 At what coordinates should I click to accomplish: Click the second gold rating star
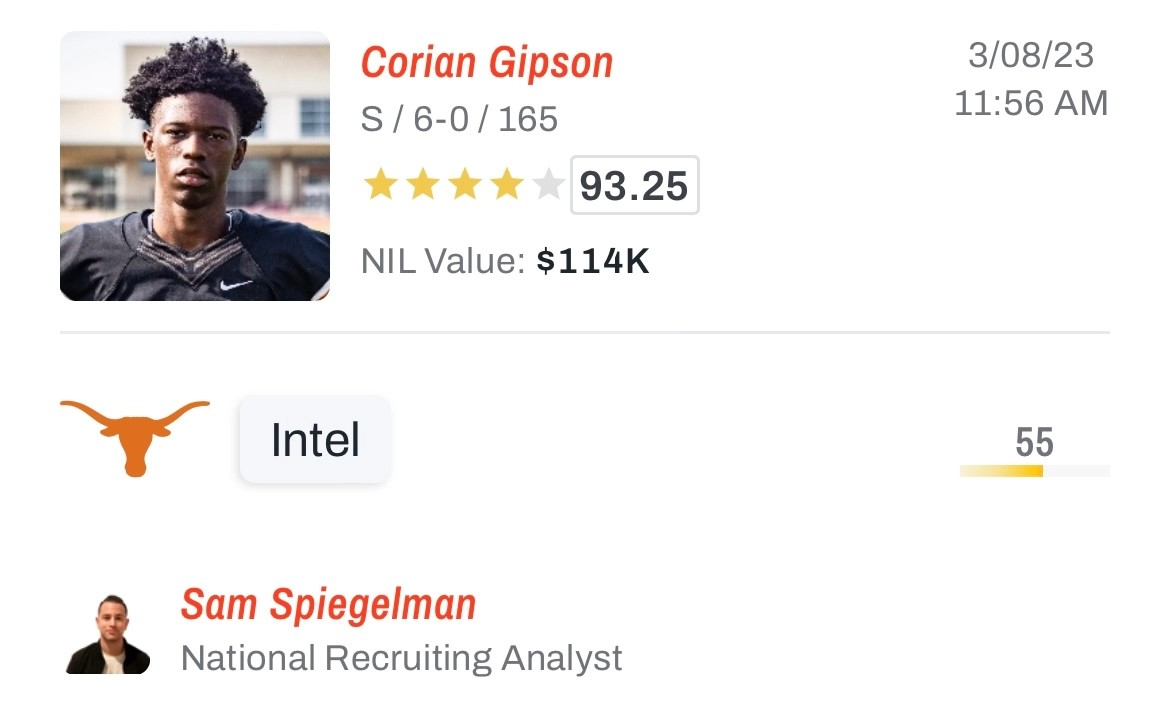point(422,184)
